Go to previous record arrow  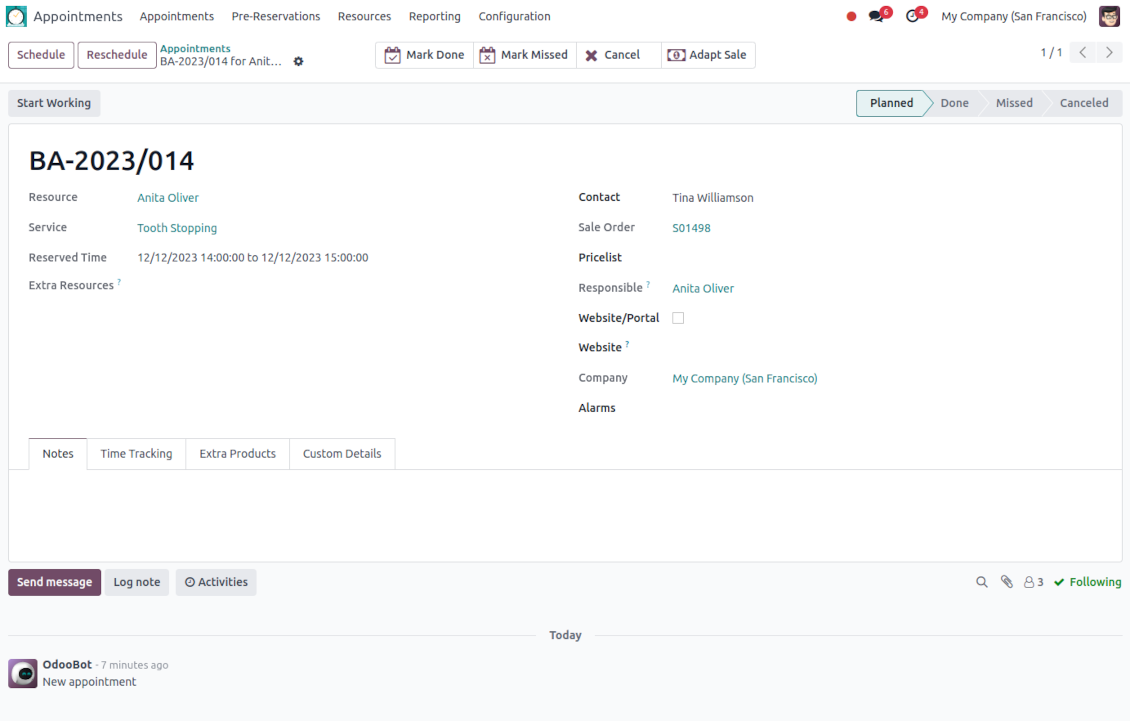pos(1083,53)
